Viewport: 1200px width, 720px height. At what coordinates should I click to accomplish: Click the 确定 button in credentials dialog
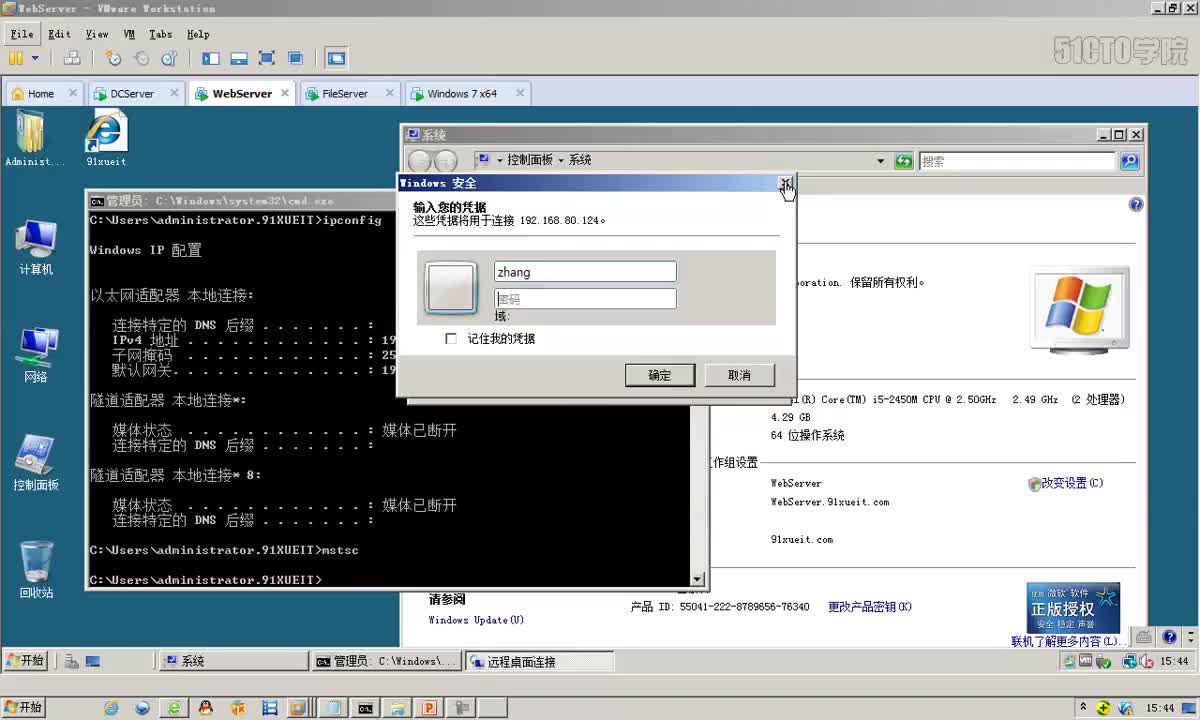pos(660,375)
